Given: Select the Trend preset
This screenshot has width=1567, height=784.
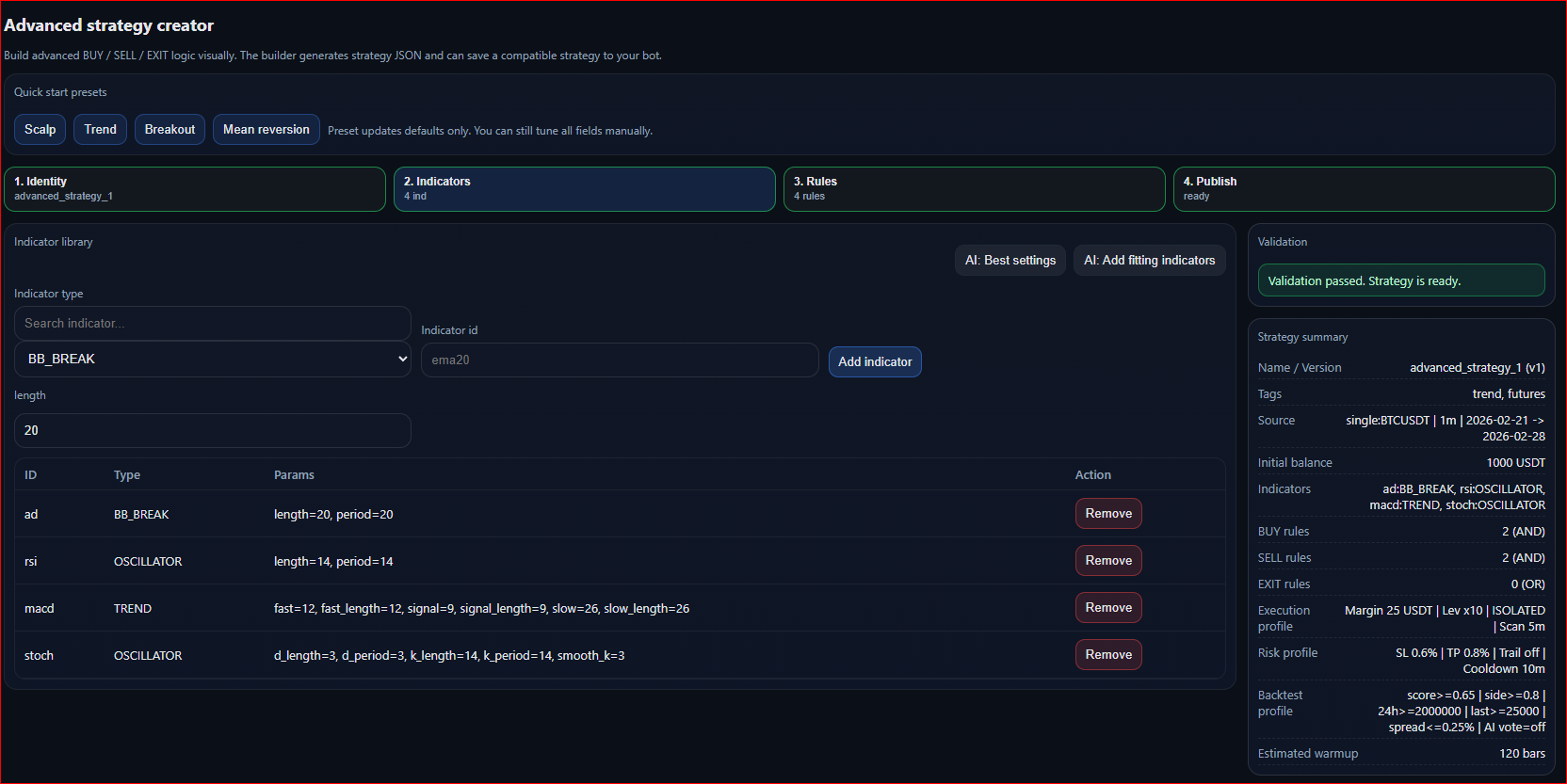Looking at the screenshot, I should tap(100, 130).
